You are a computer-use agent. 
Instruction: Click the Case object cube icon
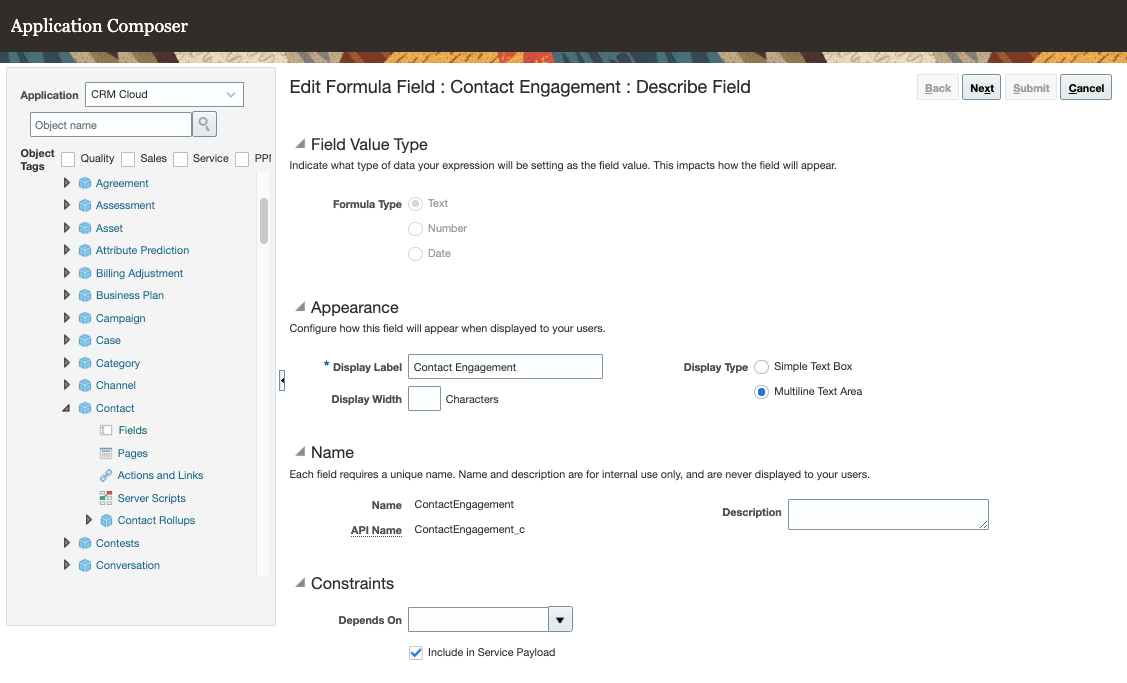(x=84, y=340)
